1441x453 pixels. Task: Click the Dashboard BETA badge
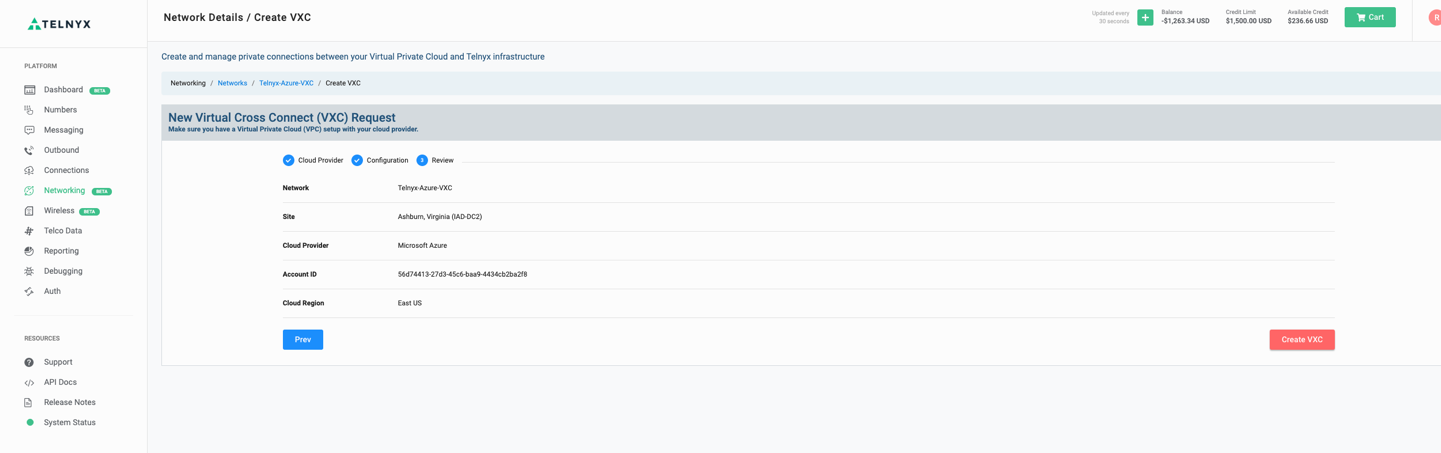(100, 91)
